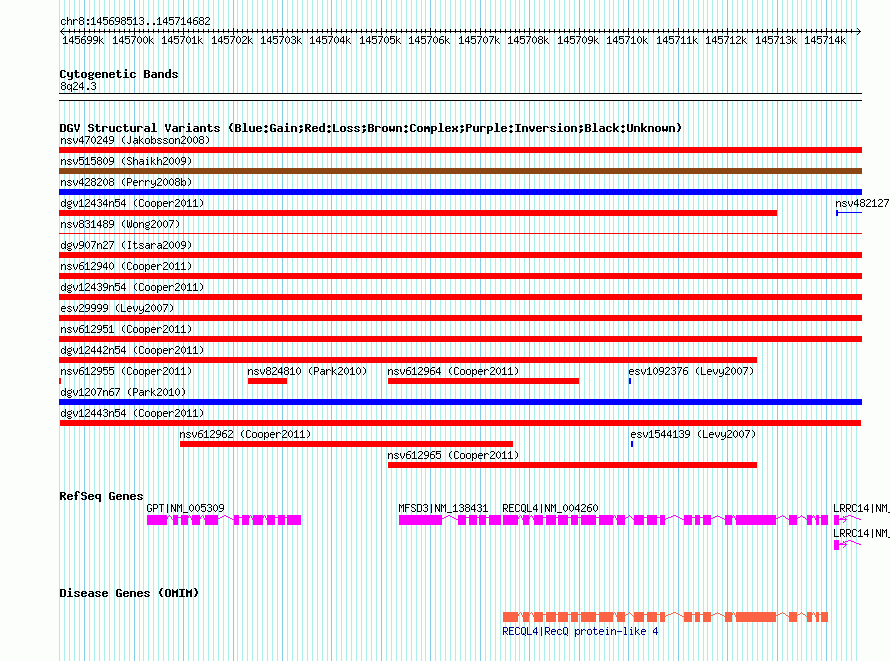Image resolution: width=890 pixels, height=661 pixels.
Task: Click the RECQL4|NM_004260 RefSeq gene label
Action: click(x=551, y=508)
